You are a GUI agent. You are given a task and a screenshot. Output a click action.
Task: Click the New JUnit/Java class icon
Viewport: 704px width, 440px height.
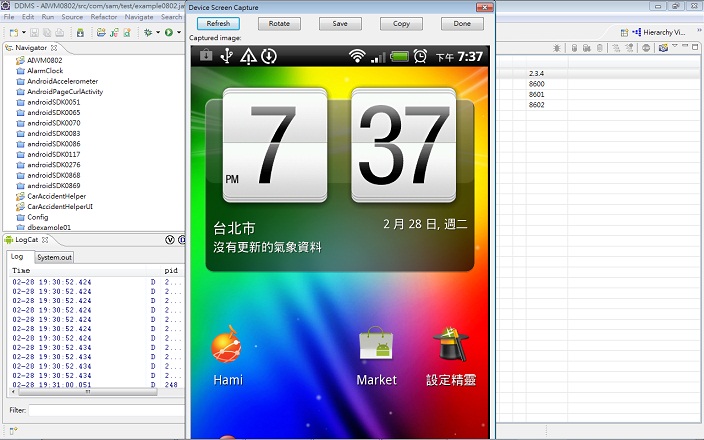tap(114, 32)
